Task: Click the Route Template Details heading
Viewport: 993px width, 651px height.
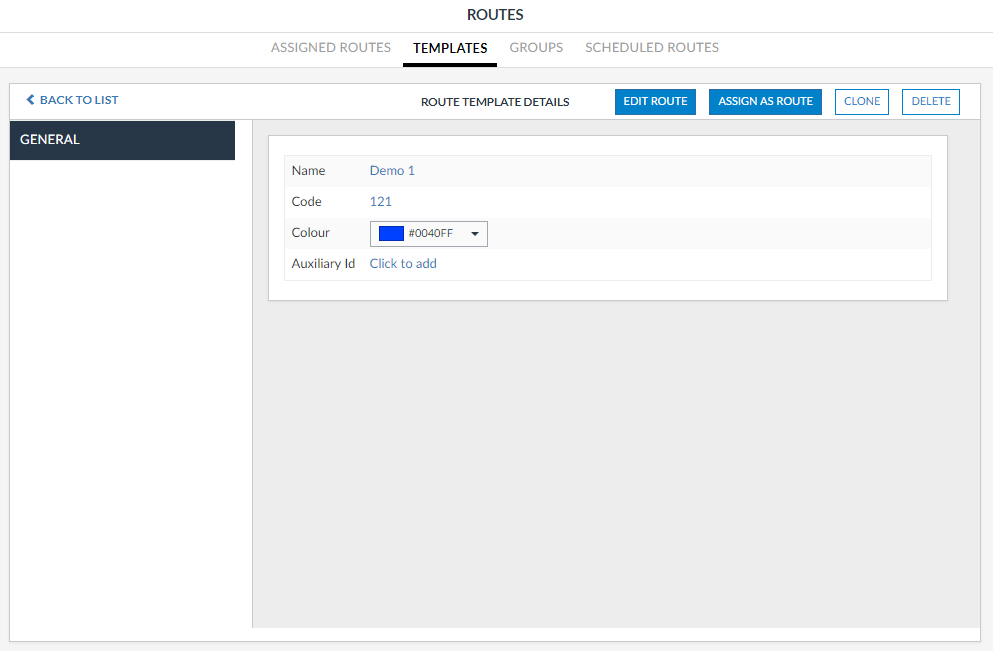Action: coord(495,102)
